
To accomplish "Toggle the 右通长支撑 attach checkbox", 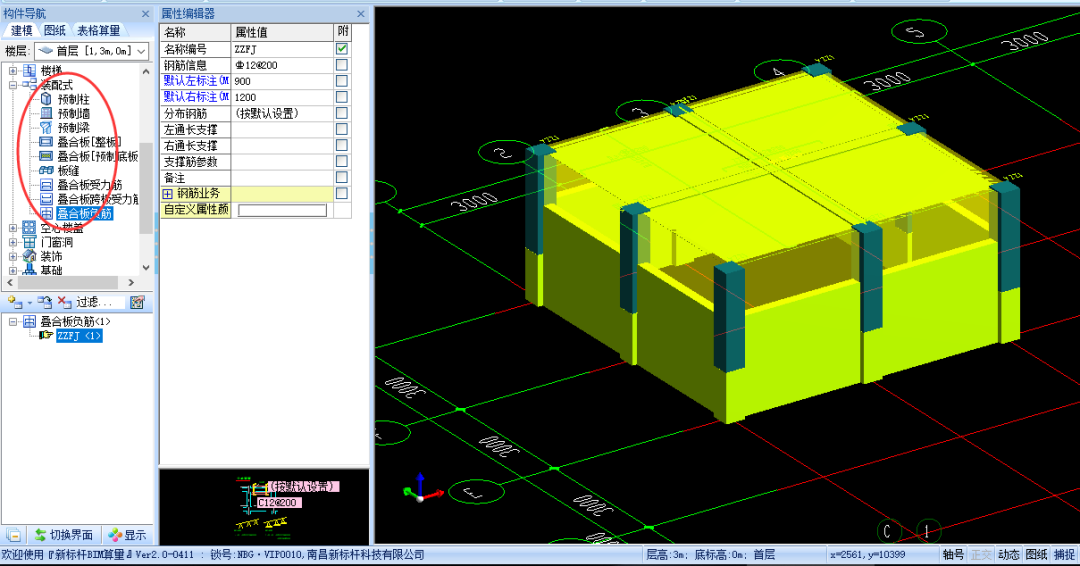I will pyautogui.click(x=342, y=145).
